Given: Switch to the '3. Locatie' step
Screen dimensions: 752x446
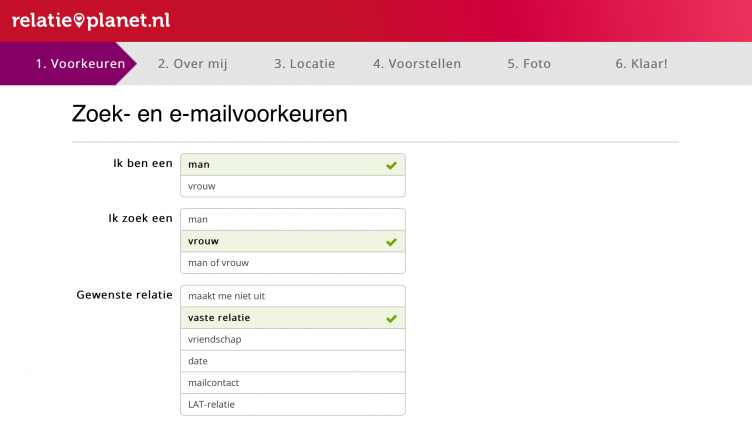Looking at the screenshot, I should point(305,64).
